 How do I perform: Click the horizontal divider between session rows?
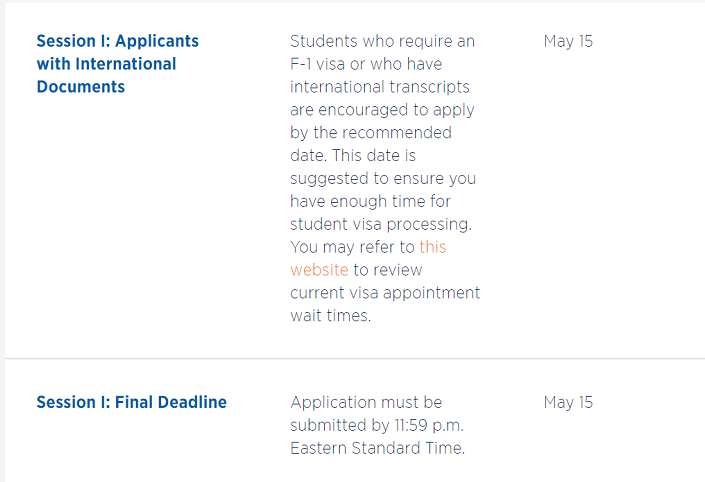coord(355,359)
